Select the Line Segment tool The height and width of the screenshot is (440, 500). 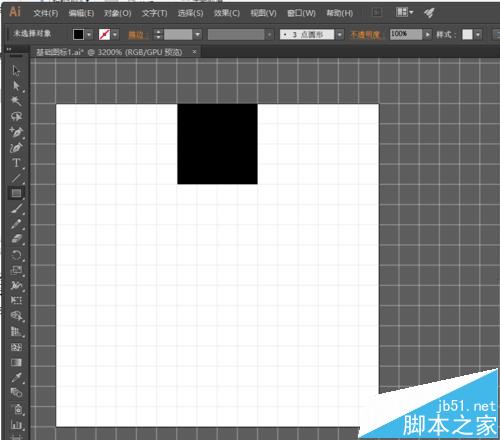coord(16,178)
